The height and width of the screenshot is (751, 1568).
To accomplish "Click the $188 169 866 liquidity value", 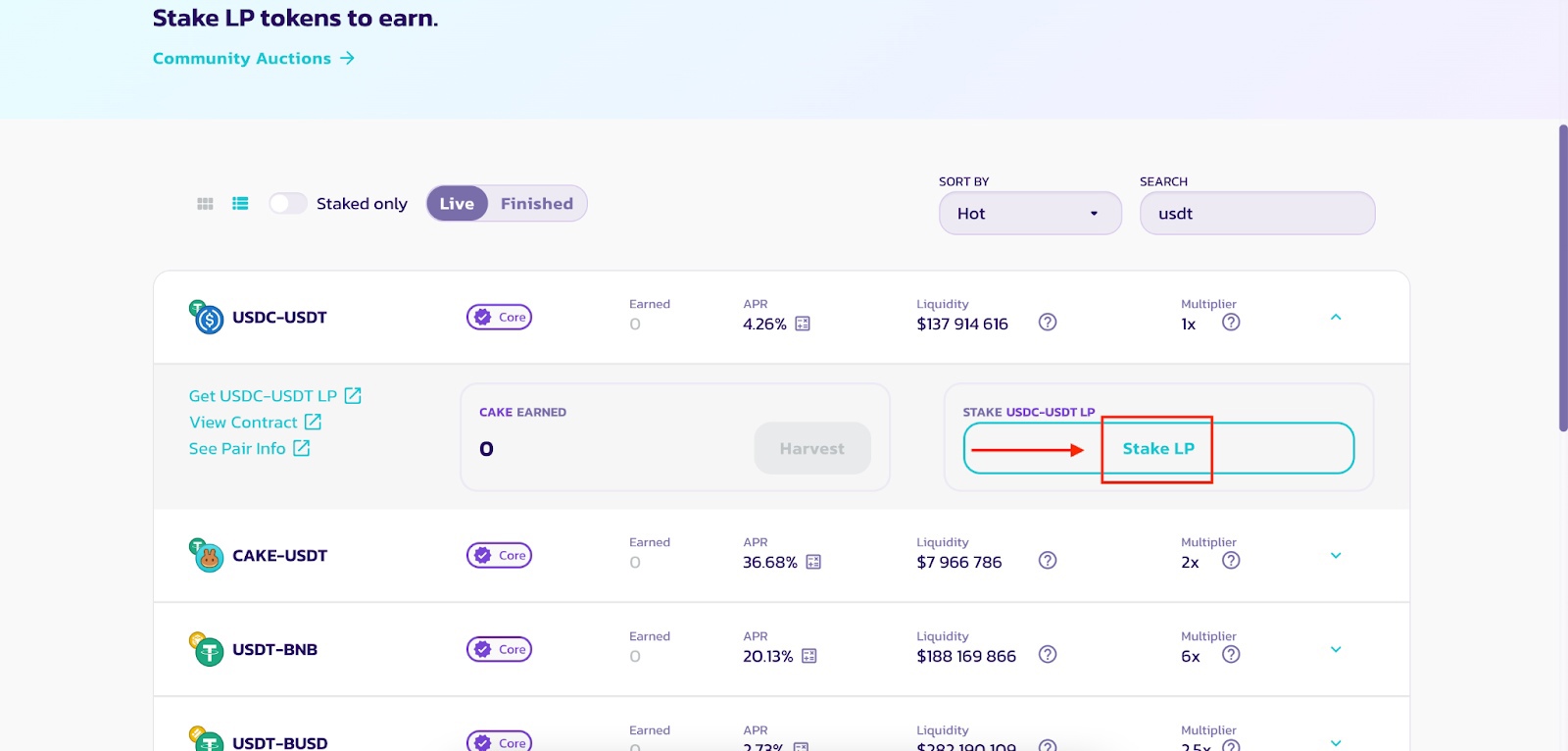I will [966, 657].
